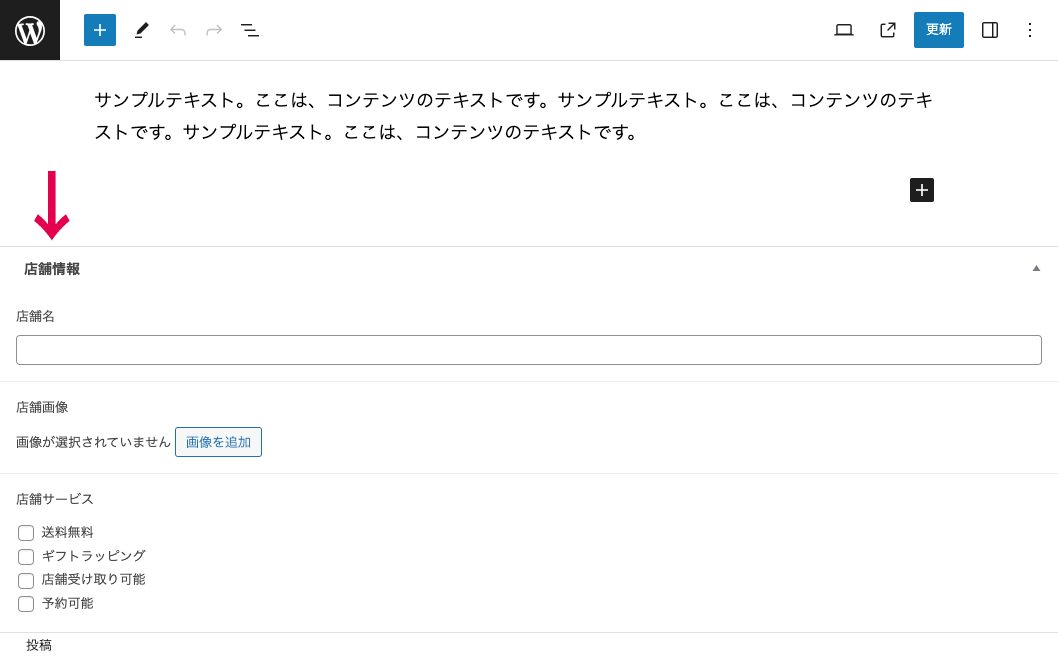Open the options menu with three dots
The width and height of the screenshot is (1058, 657).
(1030, 30)
